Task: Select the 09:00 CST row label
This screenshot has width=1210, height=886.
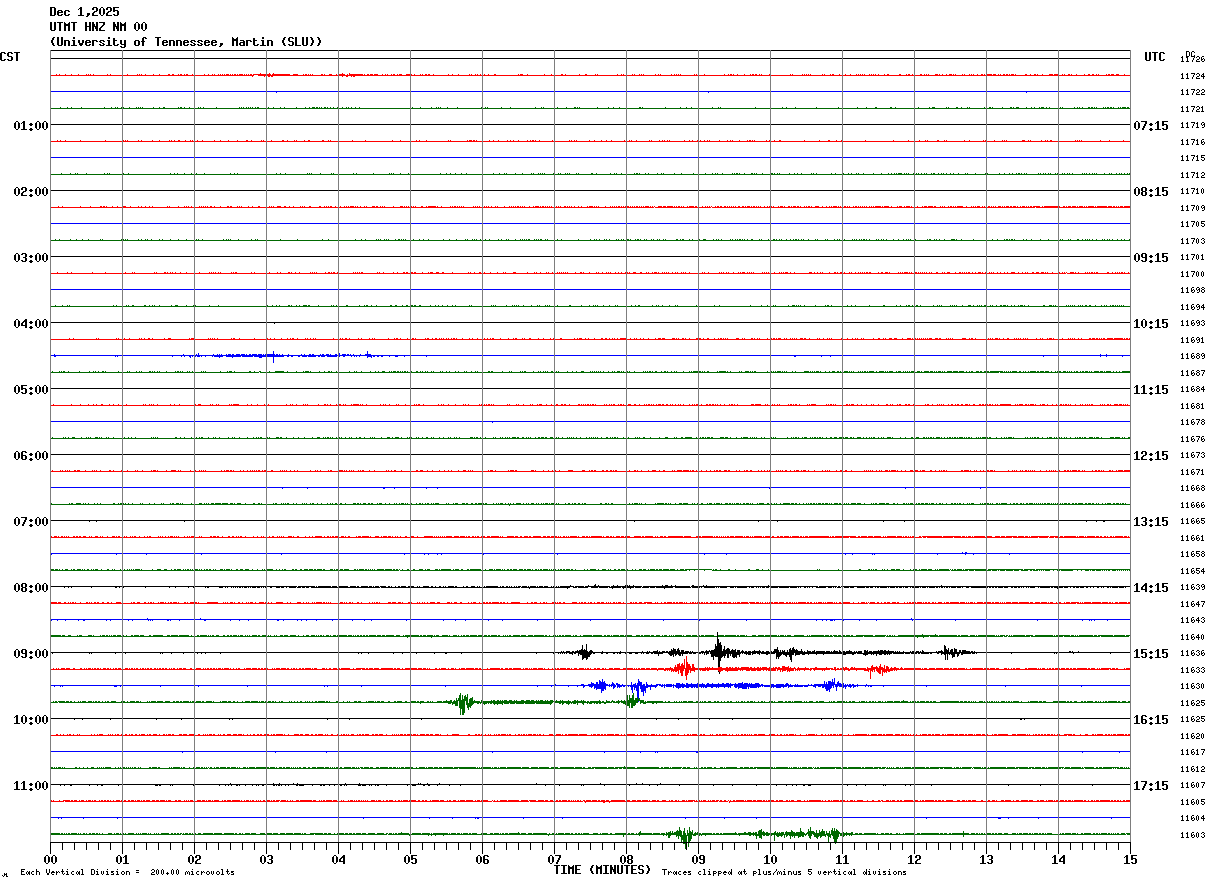Action: [x=31, y=654]
